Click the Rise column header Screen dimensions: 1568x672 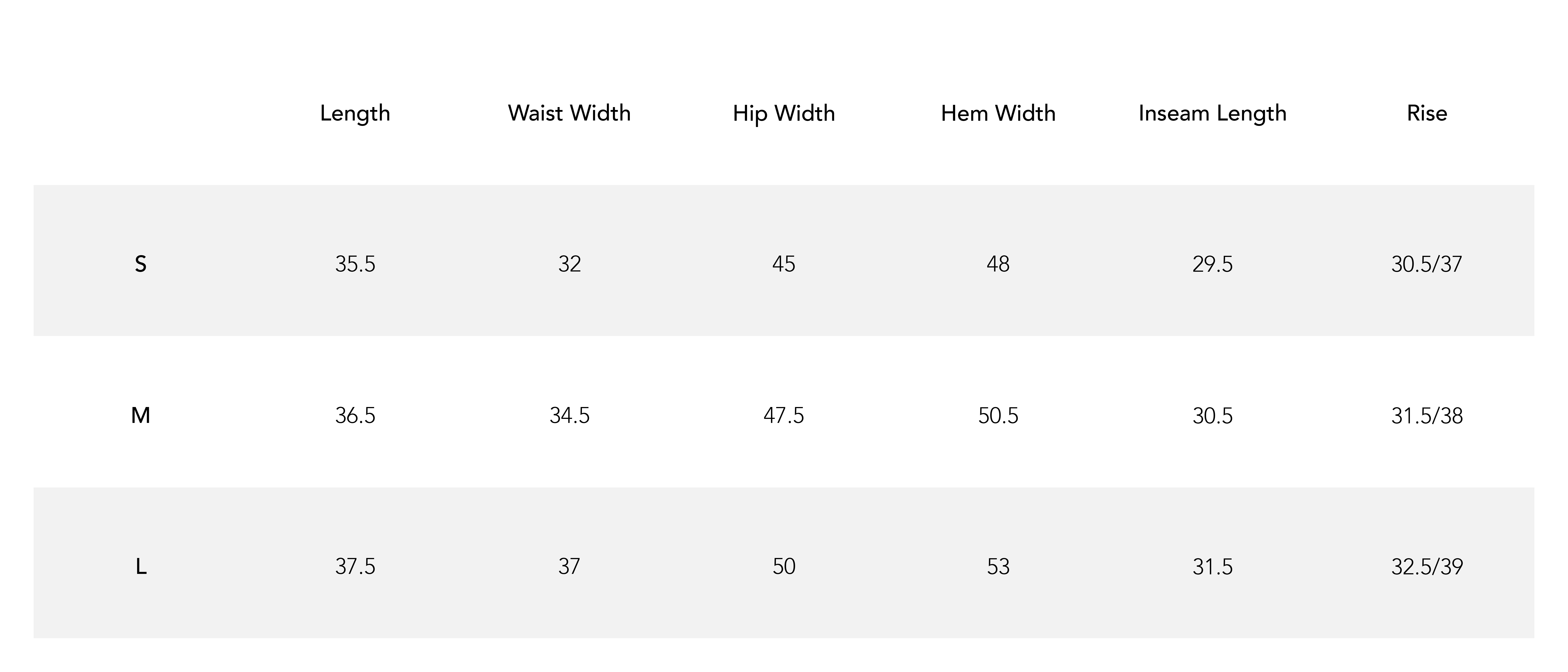pyautogui.click(x=1427, y=113)
